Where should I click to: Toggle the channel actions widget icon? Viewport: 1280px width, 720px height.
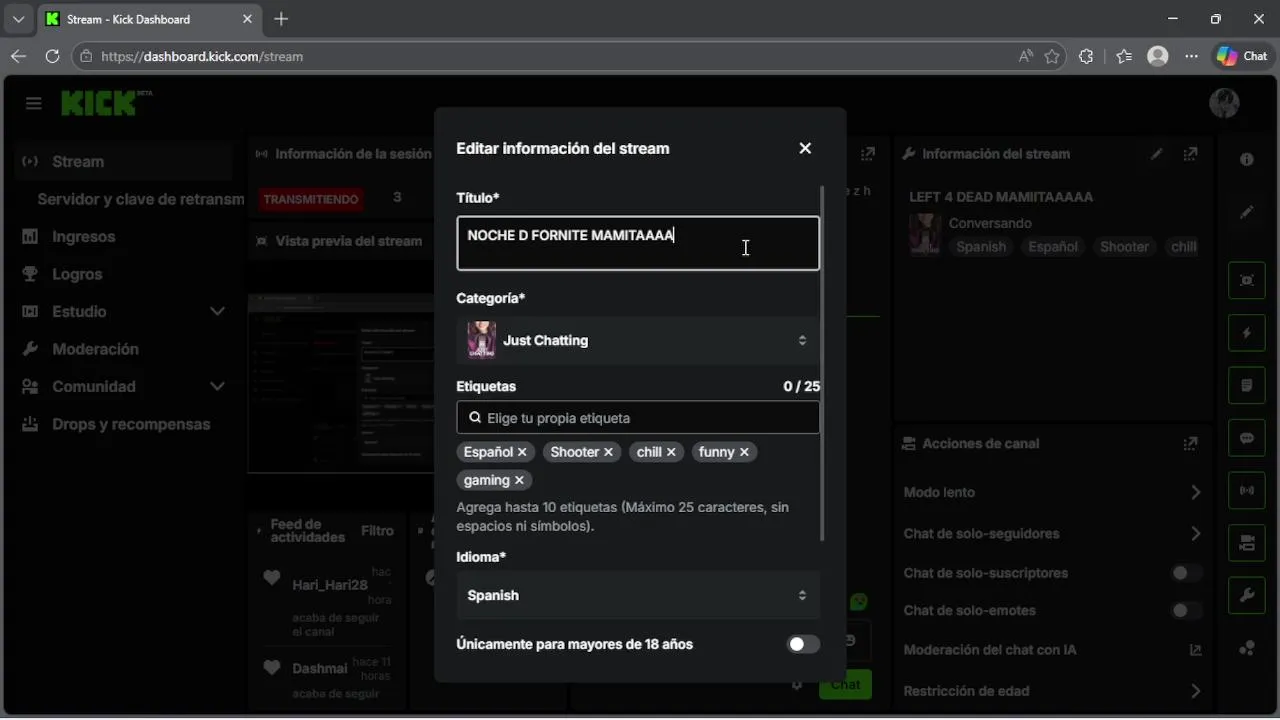1247,543
